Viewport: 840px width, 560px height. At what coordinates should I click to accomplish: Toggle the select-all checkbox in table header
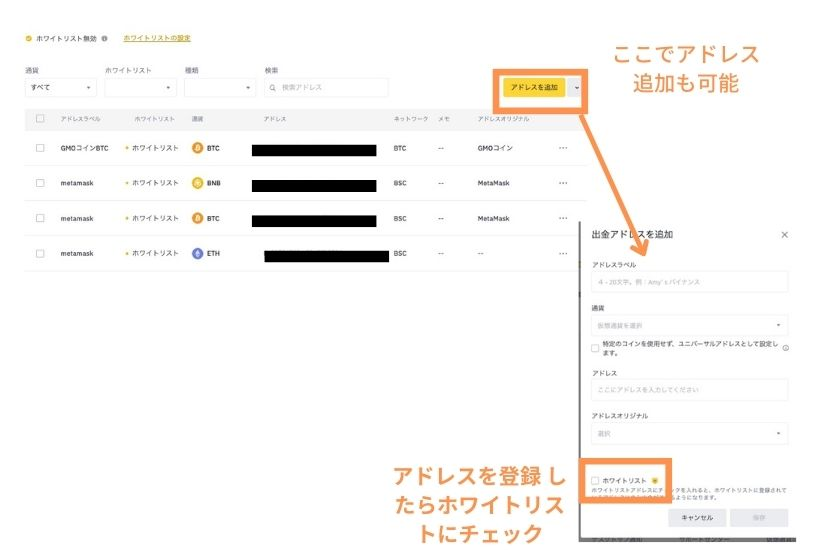coord(40,118)
